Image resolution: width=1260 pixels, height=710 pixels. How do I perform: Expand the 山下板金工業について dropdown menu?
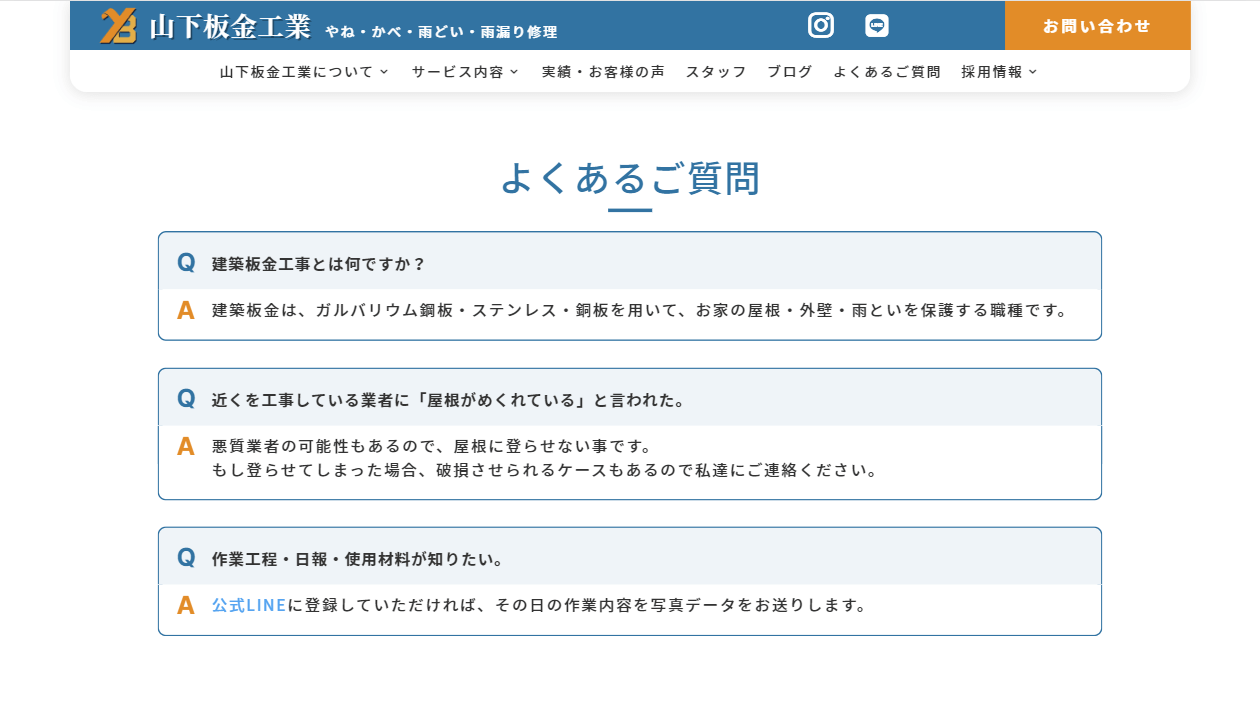304,72
